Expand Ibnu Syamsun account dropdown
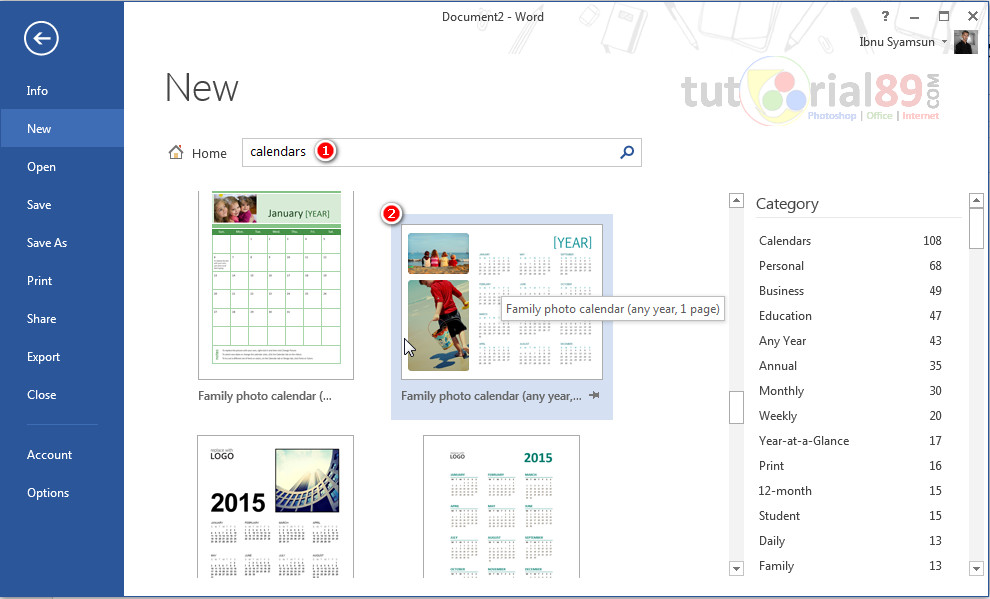This screenshot has height=599, width=990. (945, 42)
